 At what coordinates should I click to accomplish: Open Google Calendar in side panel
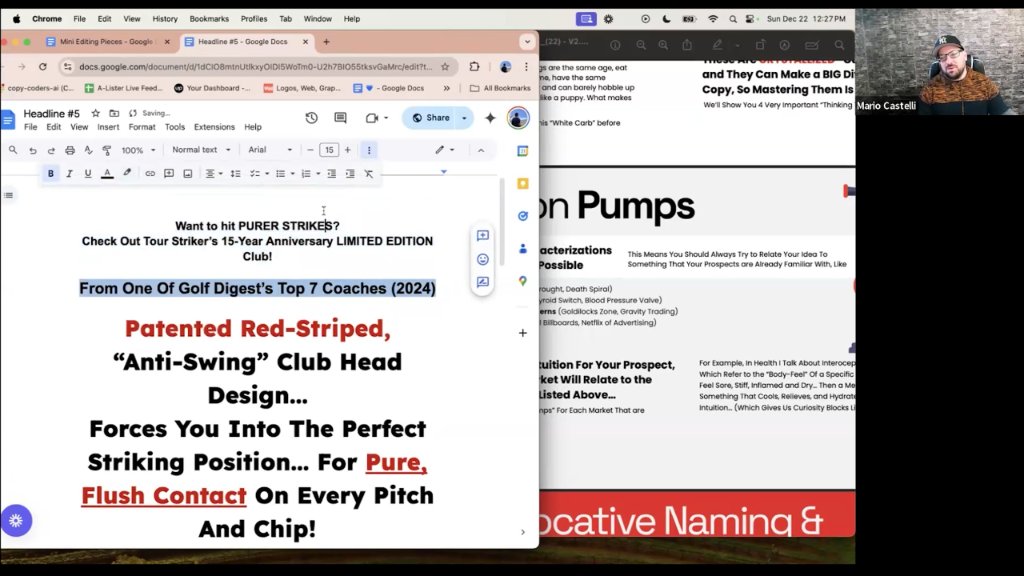pos(522,151)
